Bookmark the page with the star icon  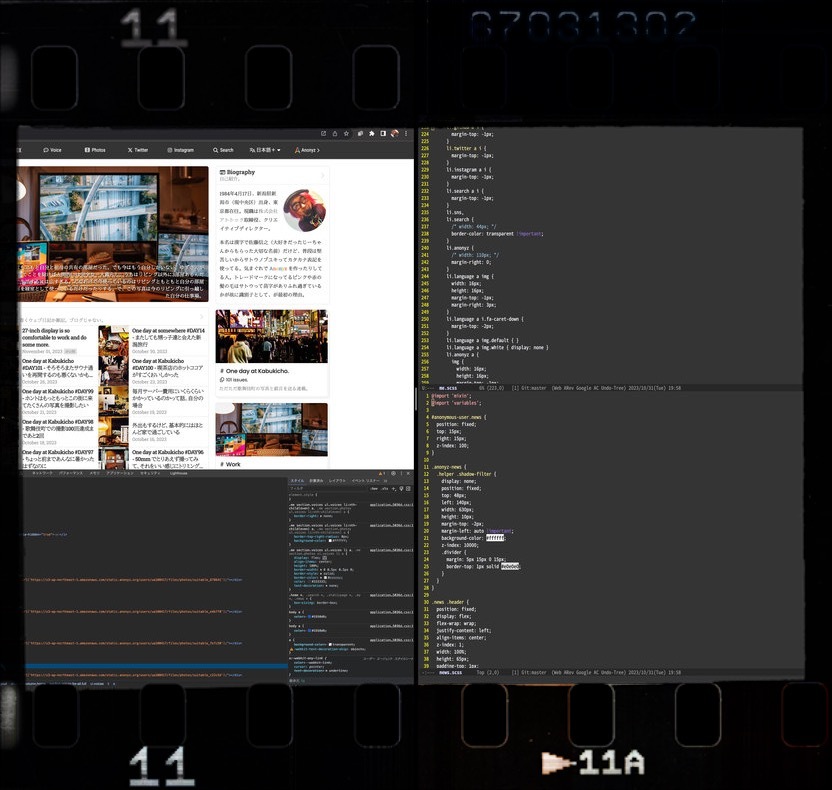(x=347, y=133)
